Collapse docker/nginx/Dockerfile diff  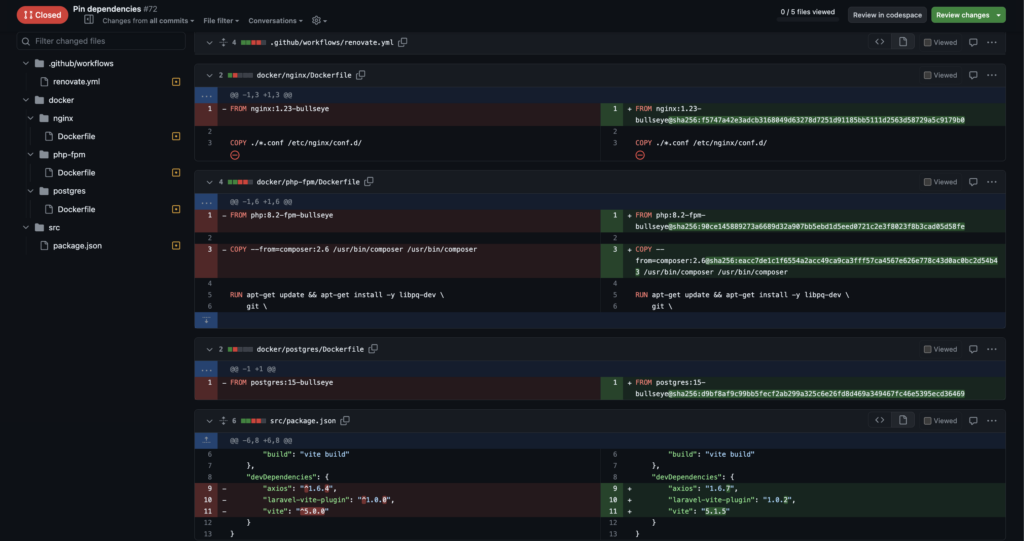click(210, 75)
